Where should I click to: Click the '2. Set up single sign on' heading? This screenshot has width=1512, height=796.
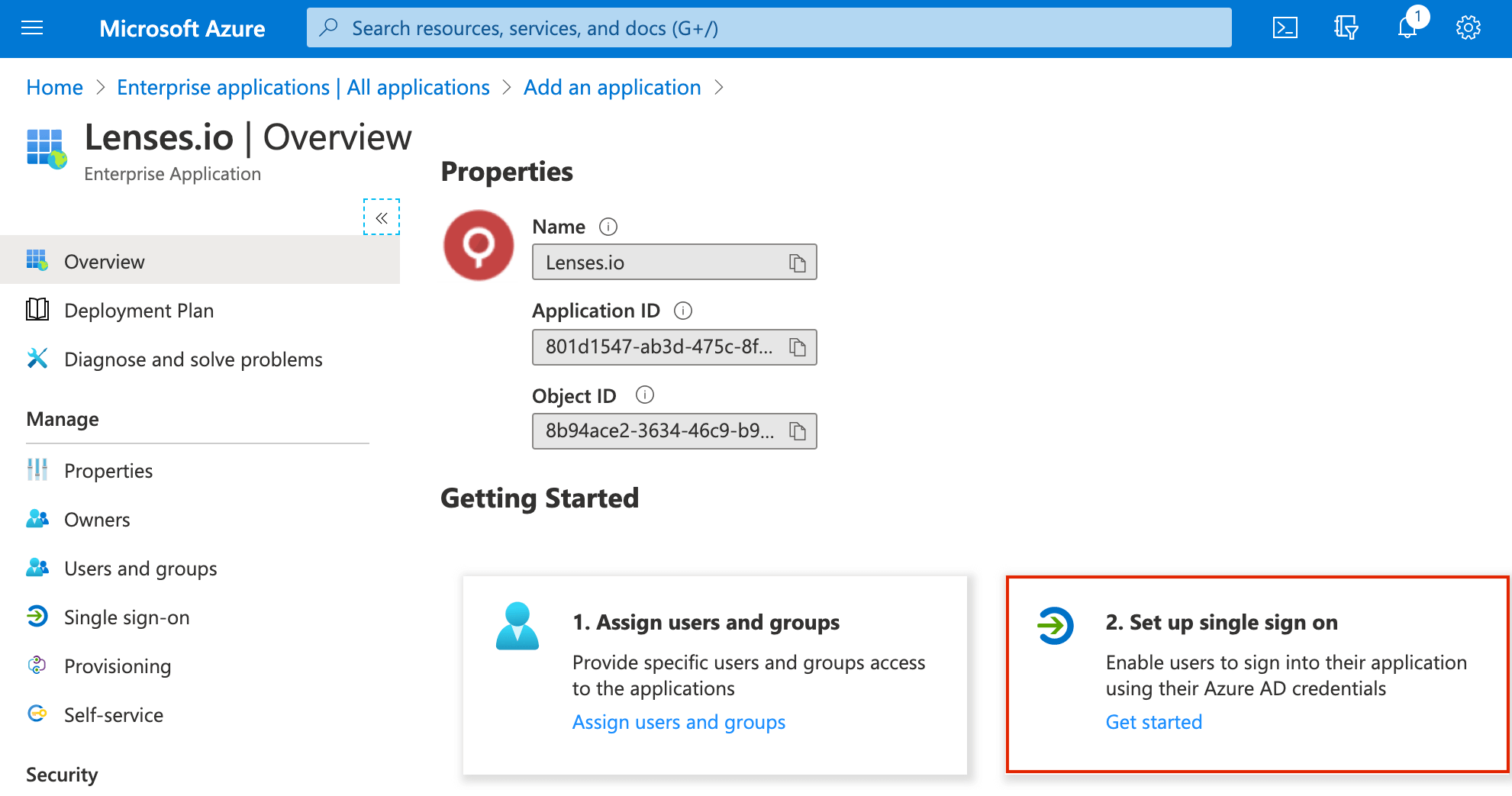[1221, 623]
